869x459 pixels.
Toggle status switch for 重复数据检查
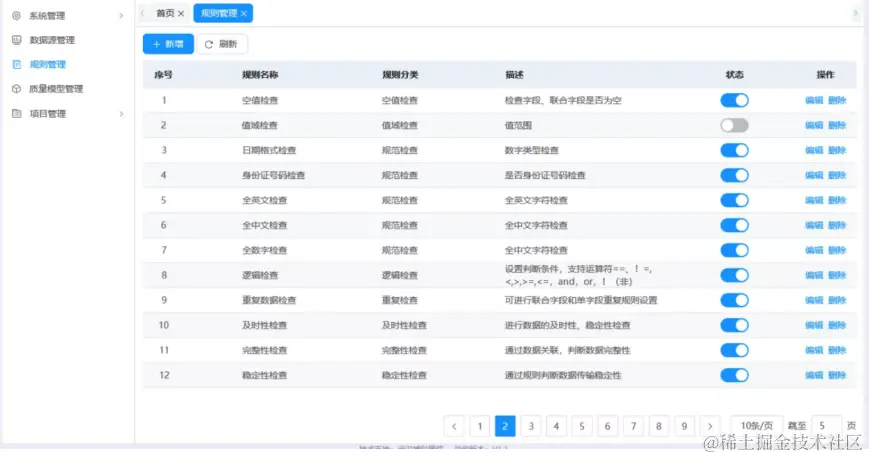[x=734, y=300]
